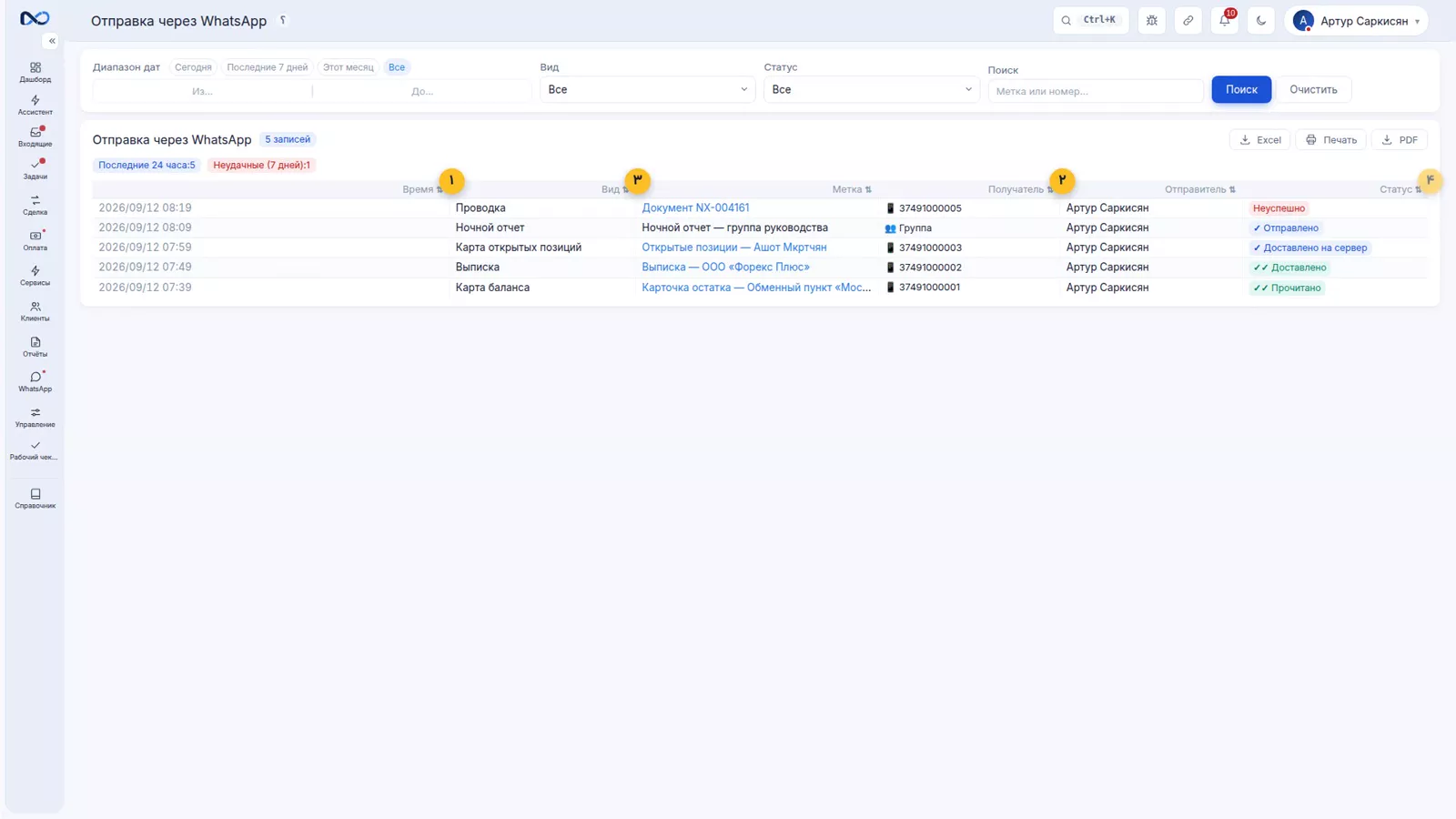Click the Поиск button
Image resolution: width=1456 pixels, height=819 pixels.
1241,89
